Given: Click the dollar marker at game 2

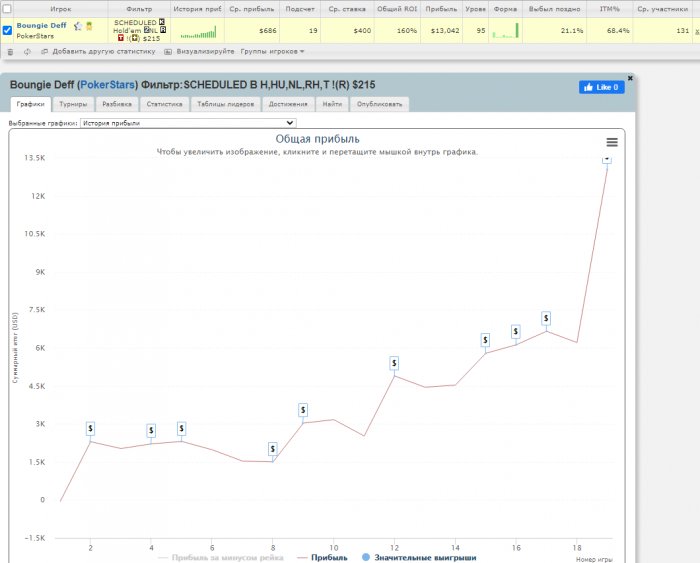Looking at the screenshot, I should coord(90,428).
